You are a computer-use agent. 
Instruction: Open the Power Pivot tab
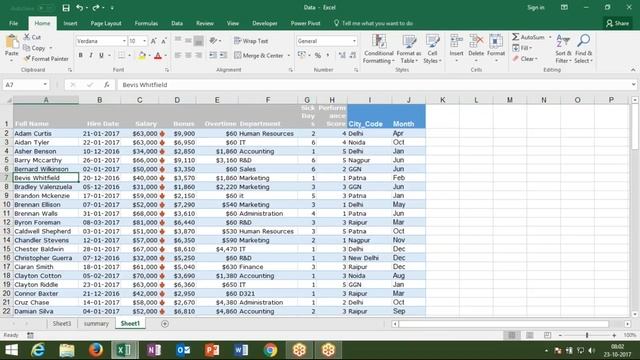pyautogui.click(x=305, y=23)
